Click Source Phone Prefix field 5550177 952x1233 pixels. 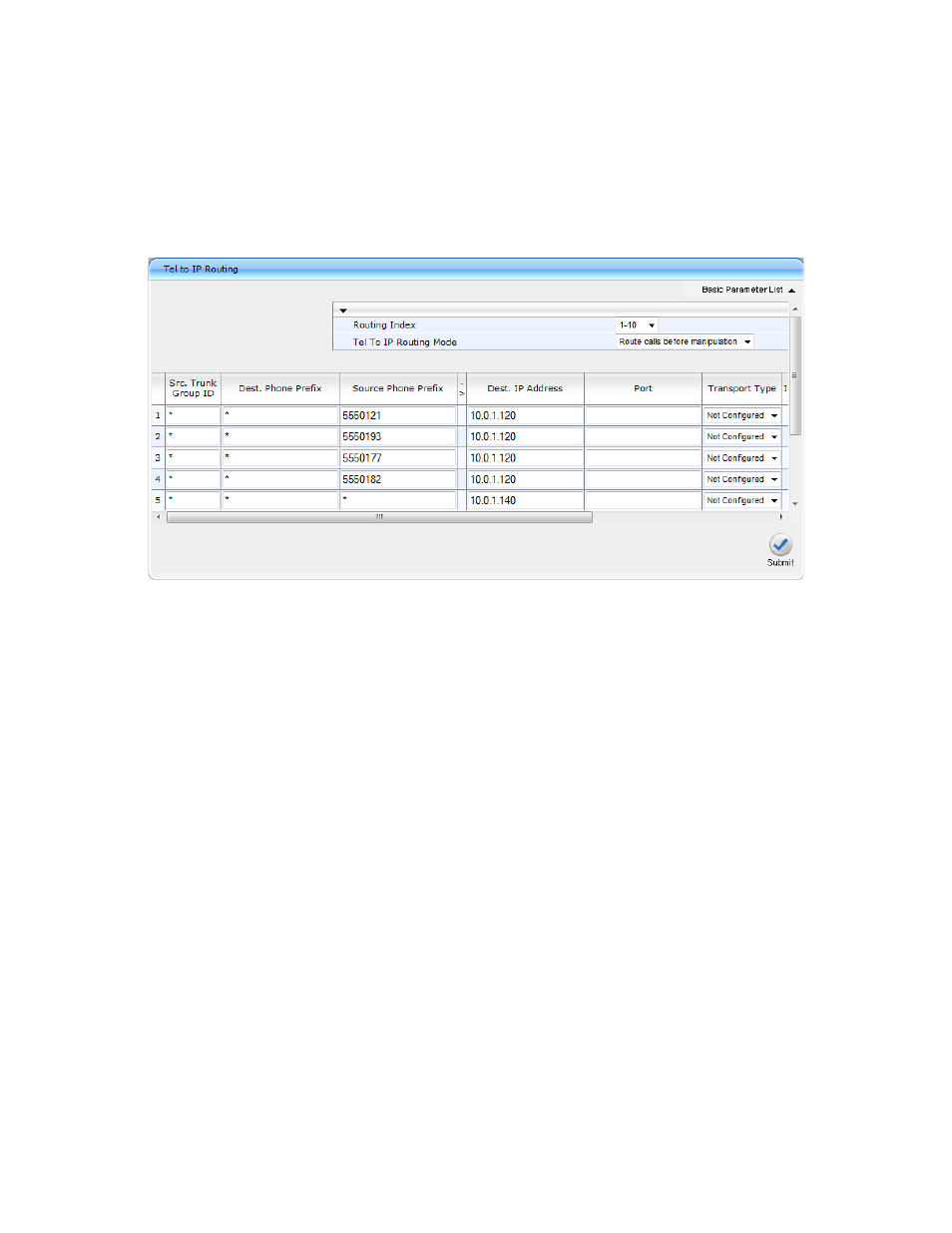tap(398, 458)
